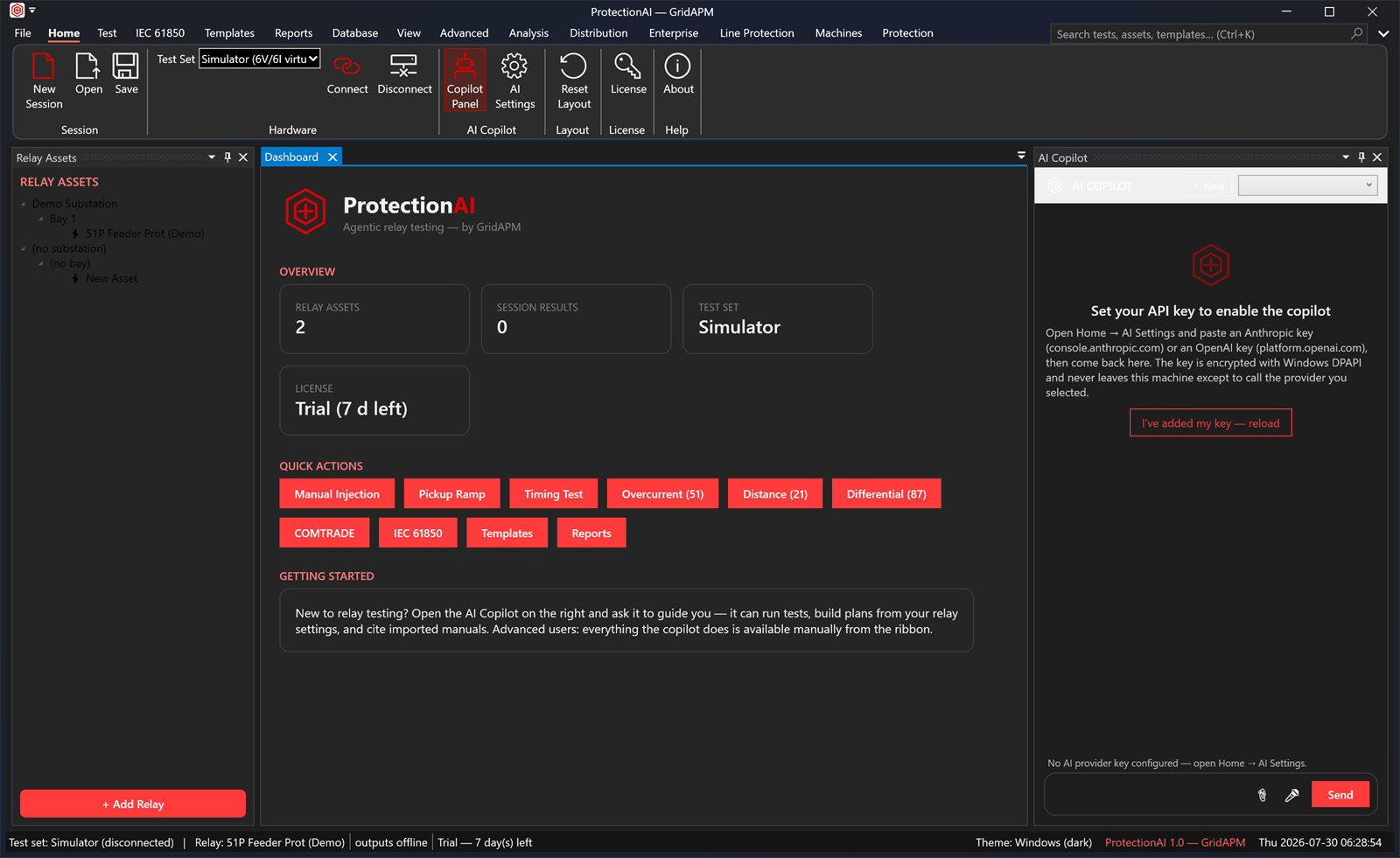Open the File menu
The width and height of the screenshot is (1400, 858).
(x=23, y=33)
